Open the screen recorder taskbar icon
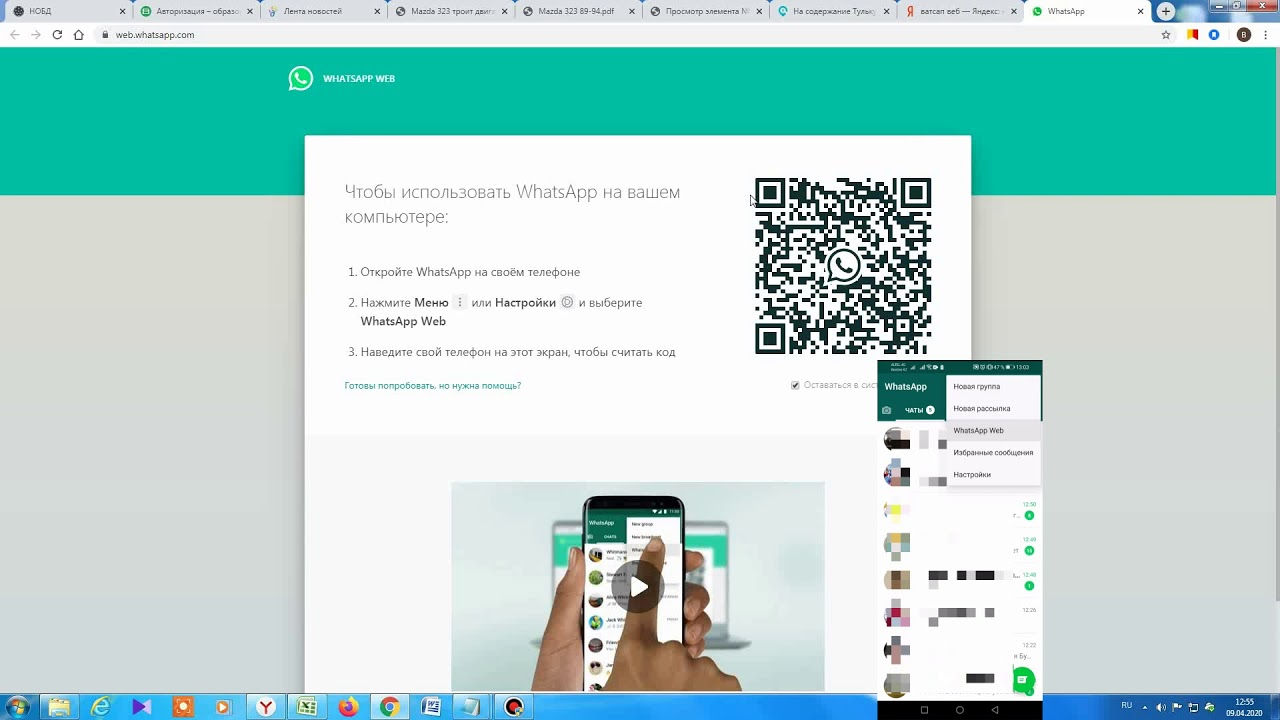 coord(514,707)
